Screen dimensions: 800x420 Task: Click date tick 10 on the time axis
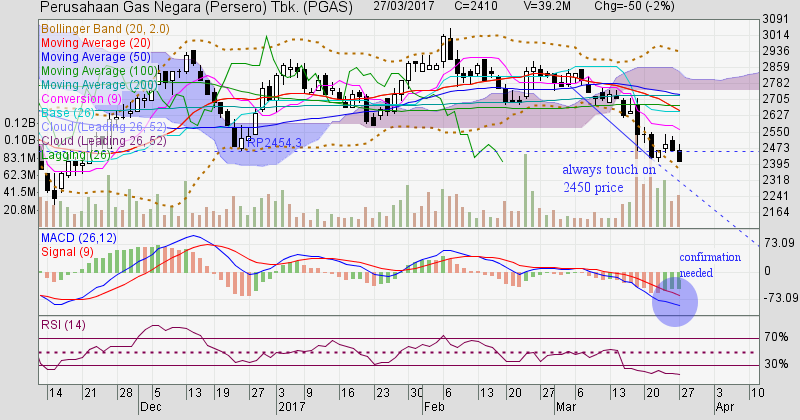[x=757, y=393]
